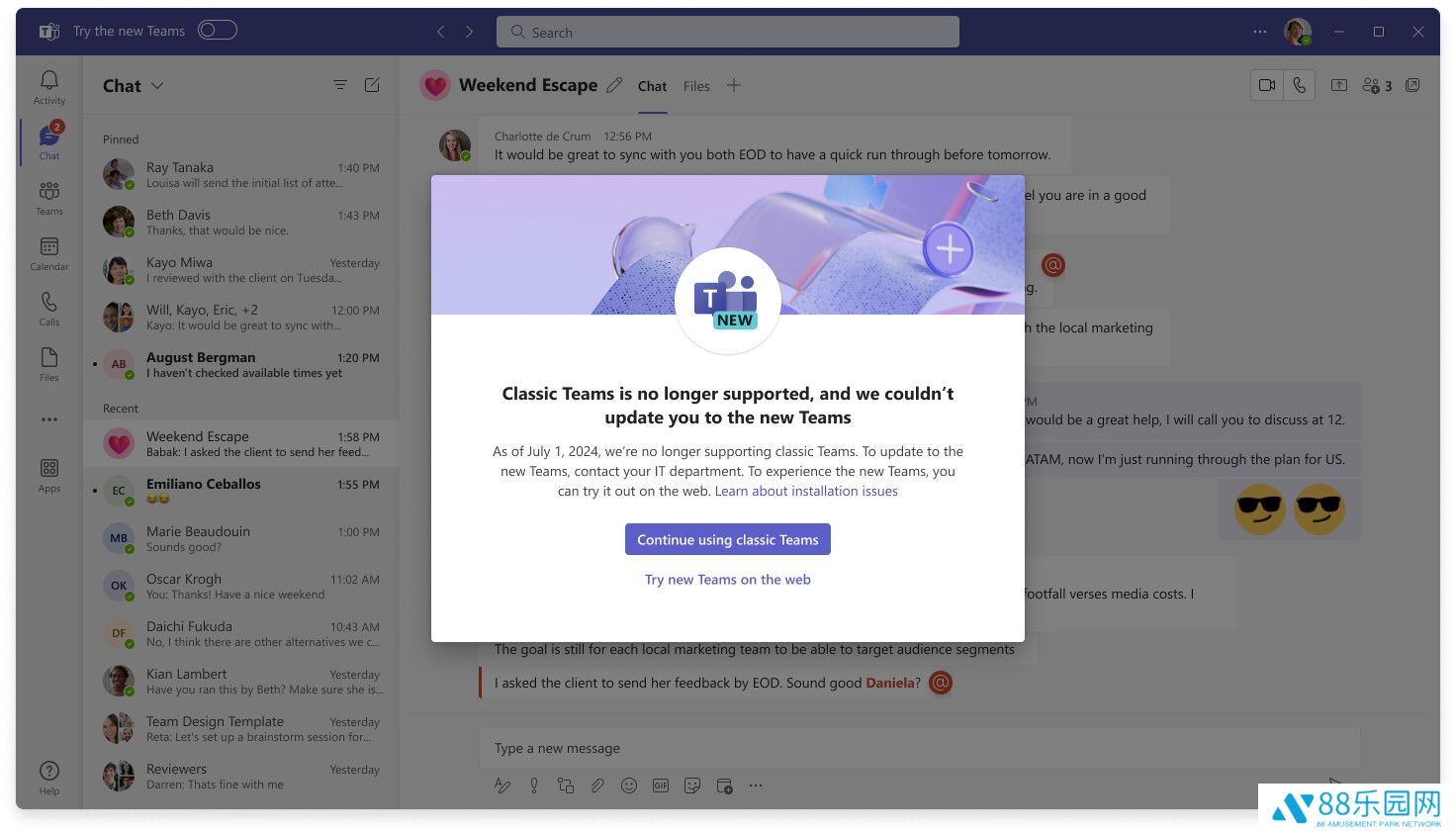Screen dimensions: 1456x833
Task: Open the more options ellipsis in title bar
Action: pos(1259,32)
